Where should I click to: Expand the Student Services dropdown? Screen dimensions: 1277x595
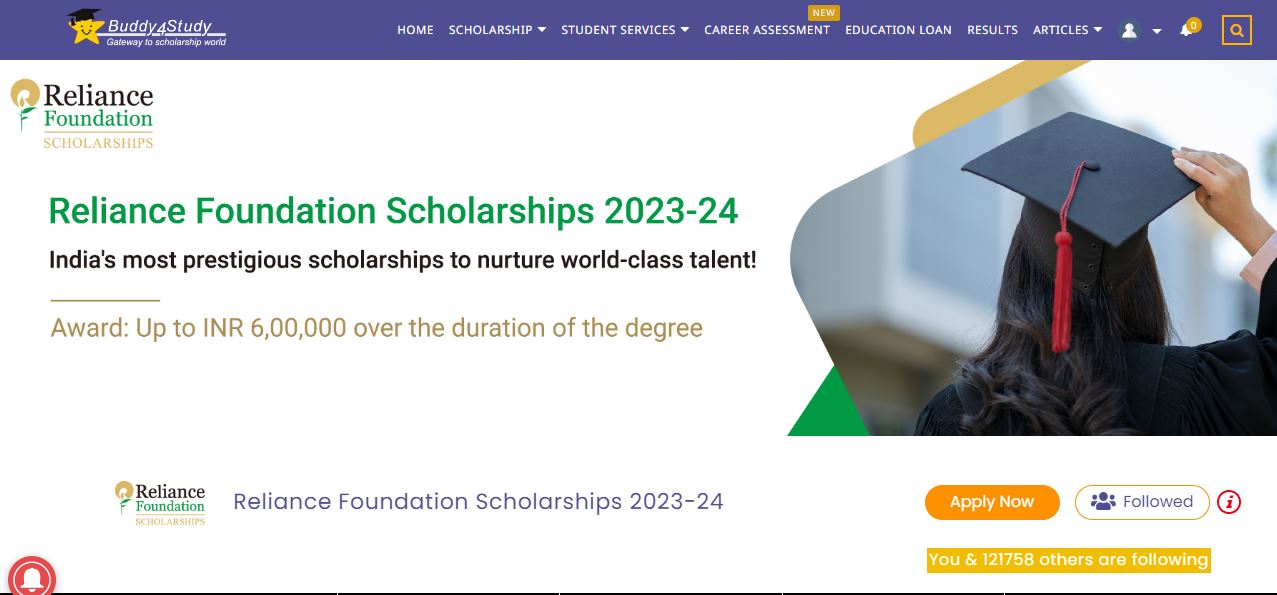(625, 30)
